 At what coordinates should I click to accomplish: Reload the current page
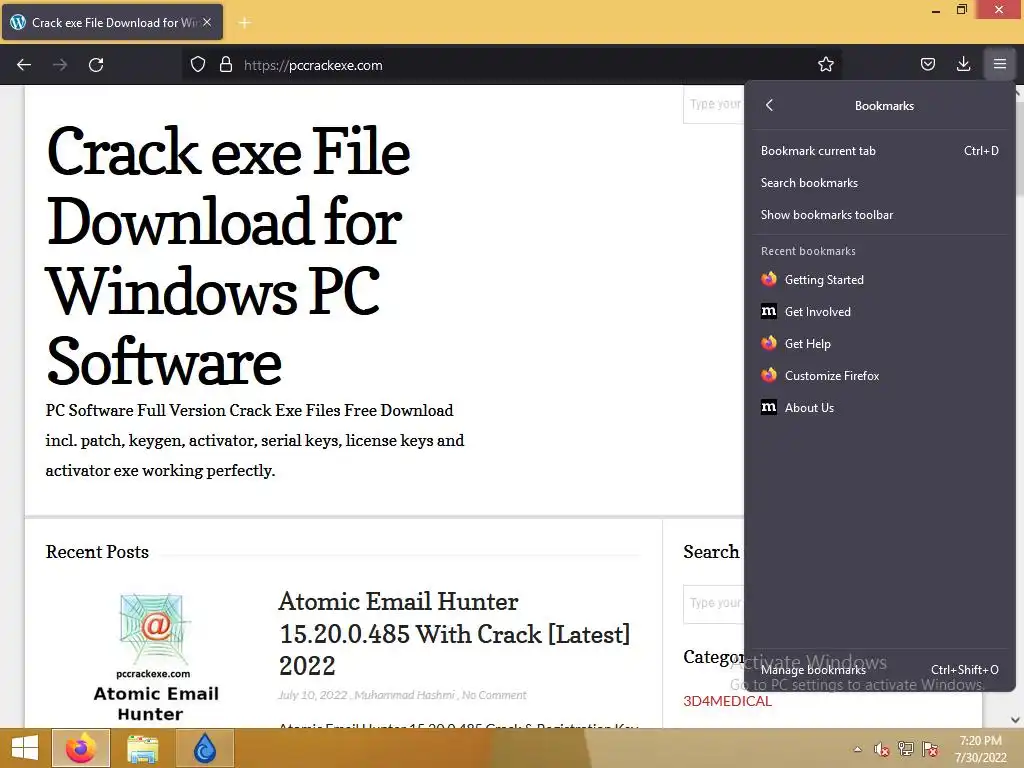pos(96,65)
